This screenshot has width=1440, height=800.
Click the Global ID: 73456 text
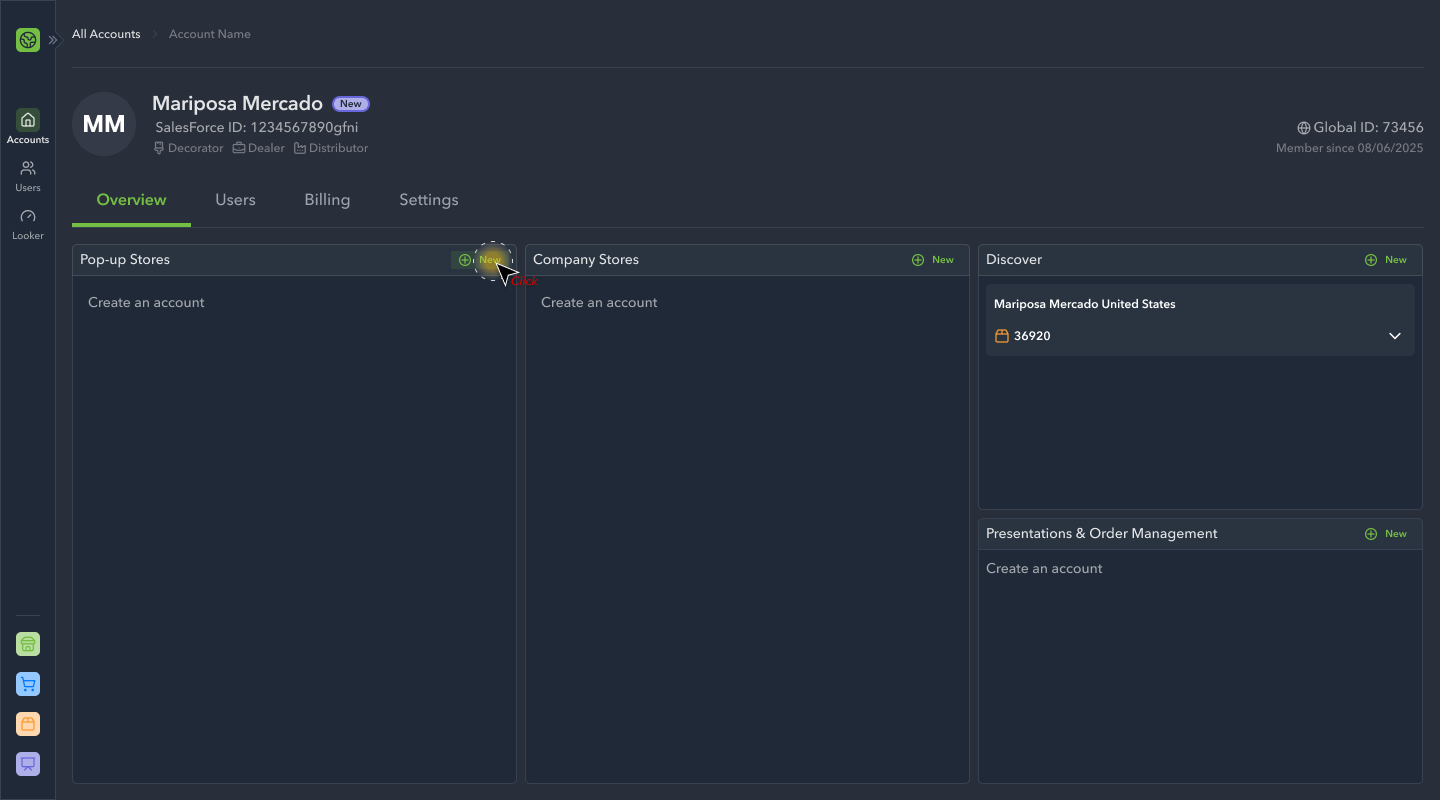1368,128
